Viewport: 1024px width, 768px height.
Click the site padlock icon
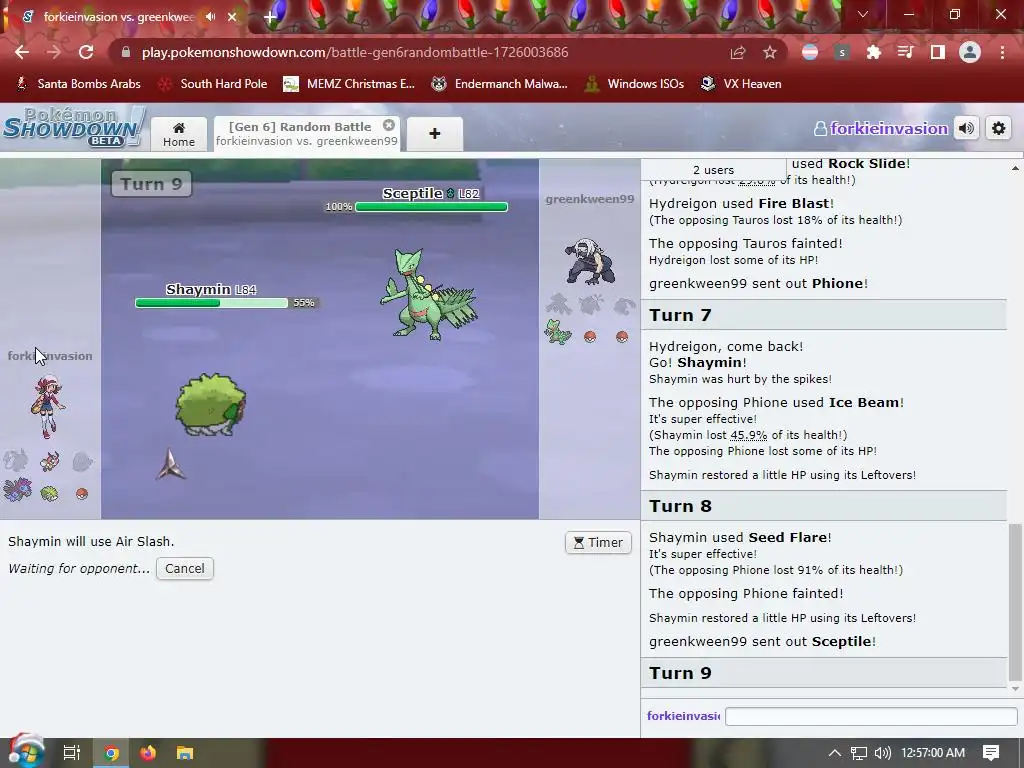pyautogui.click(x=126, y=52)
